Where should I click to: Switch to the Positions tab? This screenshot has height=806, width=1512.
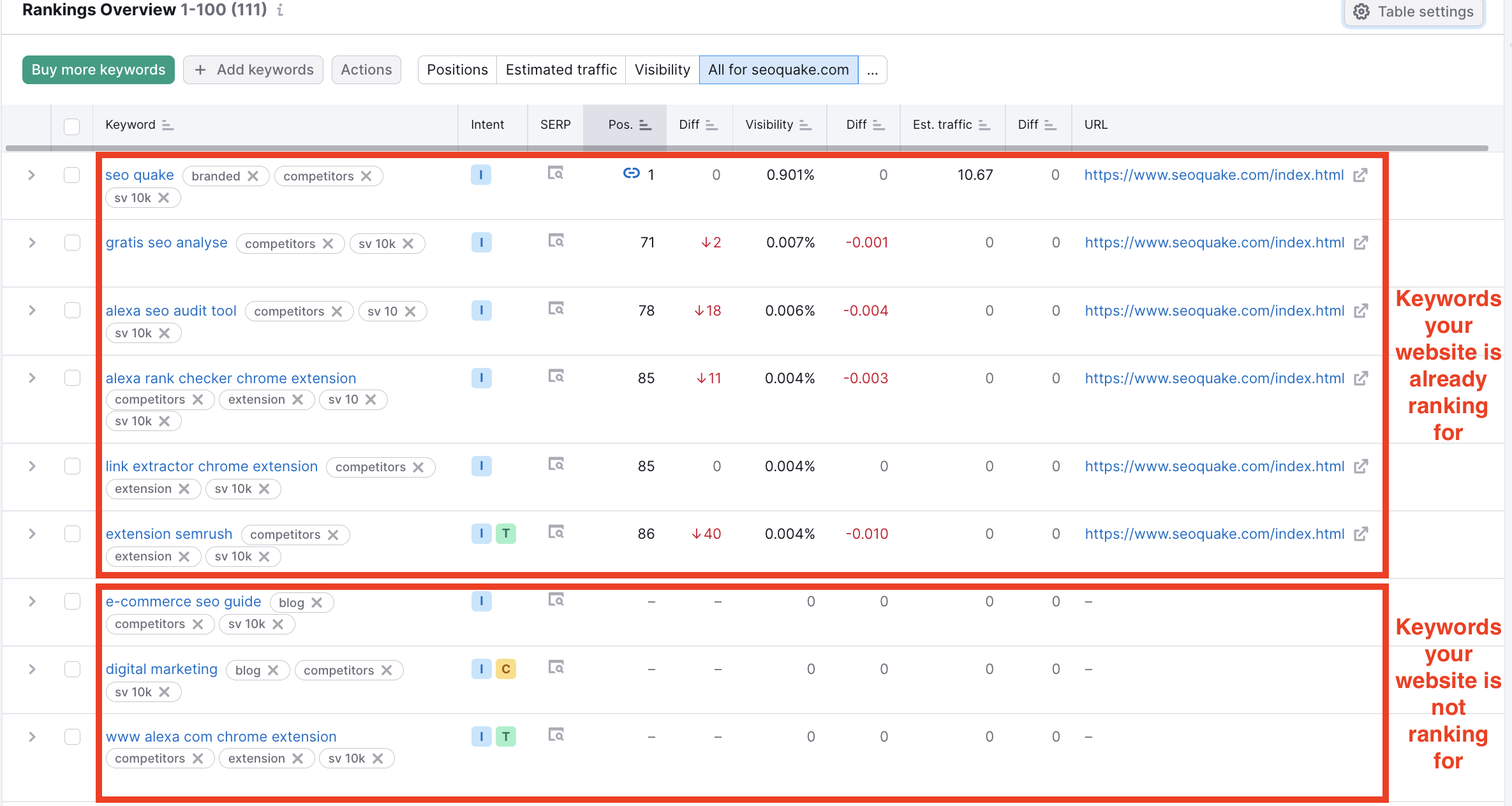pyautogui.click(x=457, y=70)
